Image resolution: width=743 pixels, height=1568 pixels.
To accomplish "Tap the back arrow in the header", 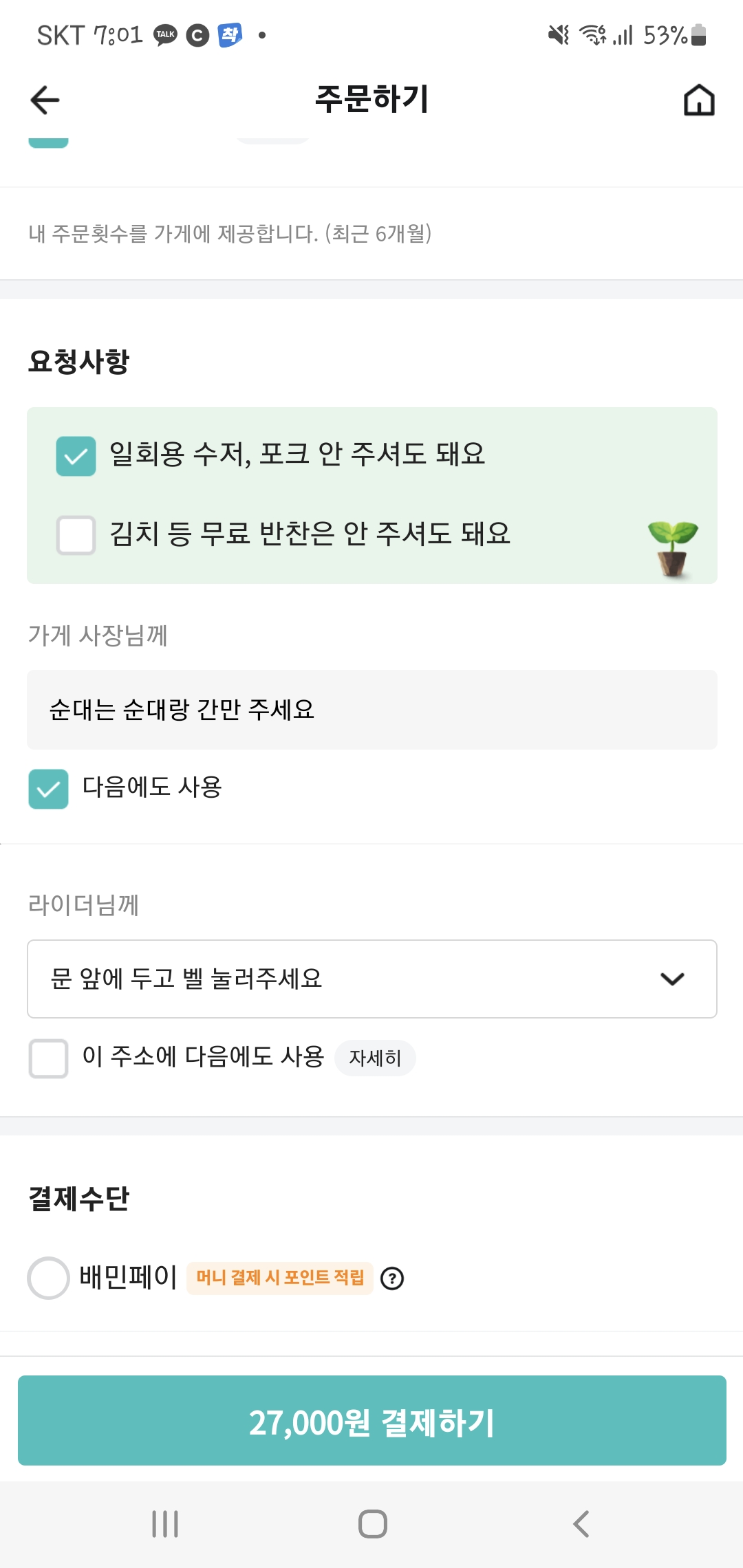I will tap(45, 100).
